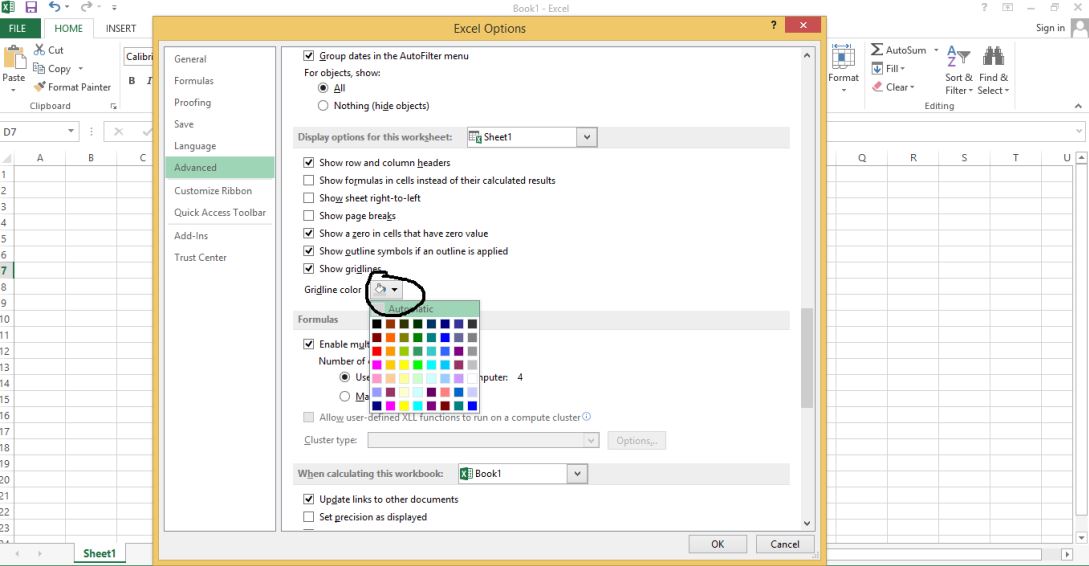Enable Show page breaks checkbox
This screenshot has width=1089, height=566.
pyautogui.click(x=309, y=215)
